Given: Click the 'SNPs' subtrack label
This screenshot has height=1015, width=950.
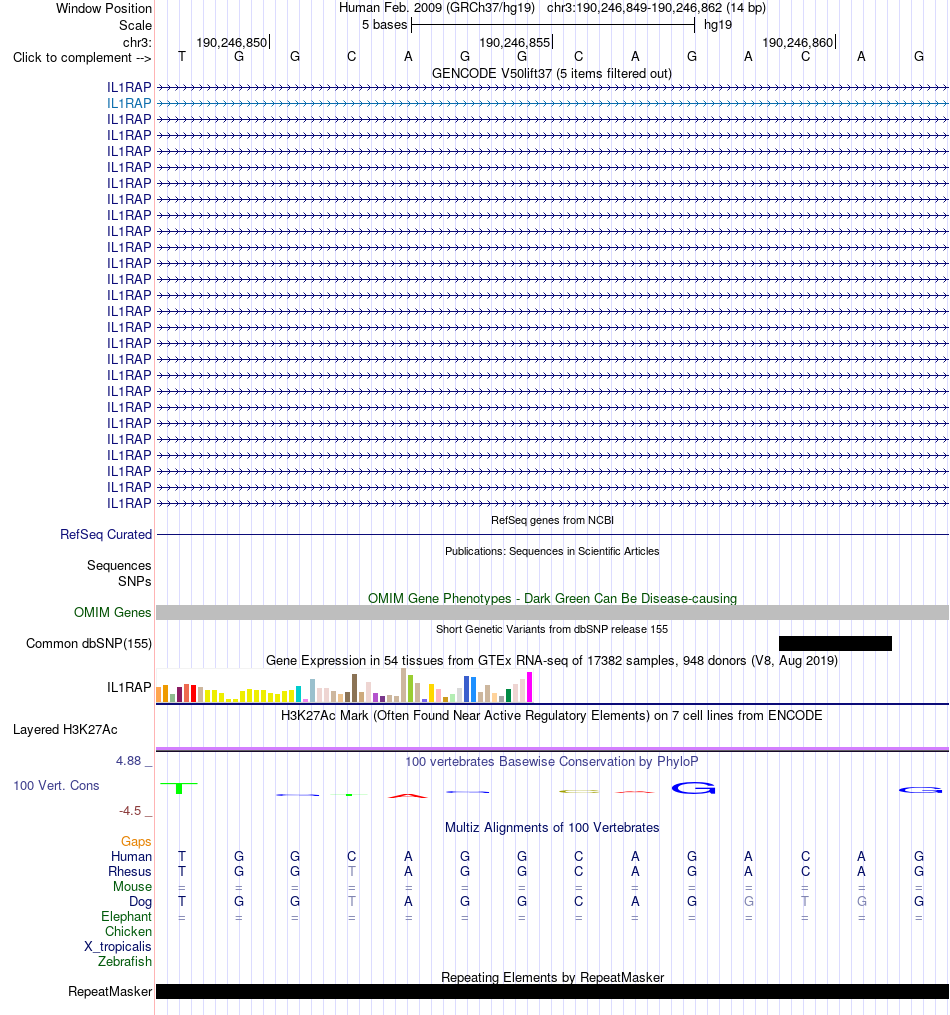Looking at the screenshot, I should coord(135,581).
